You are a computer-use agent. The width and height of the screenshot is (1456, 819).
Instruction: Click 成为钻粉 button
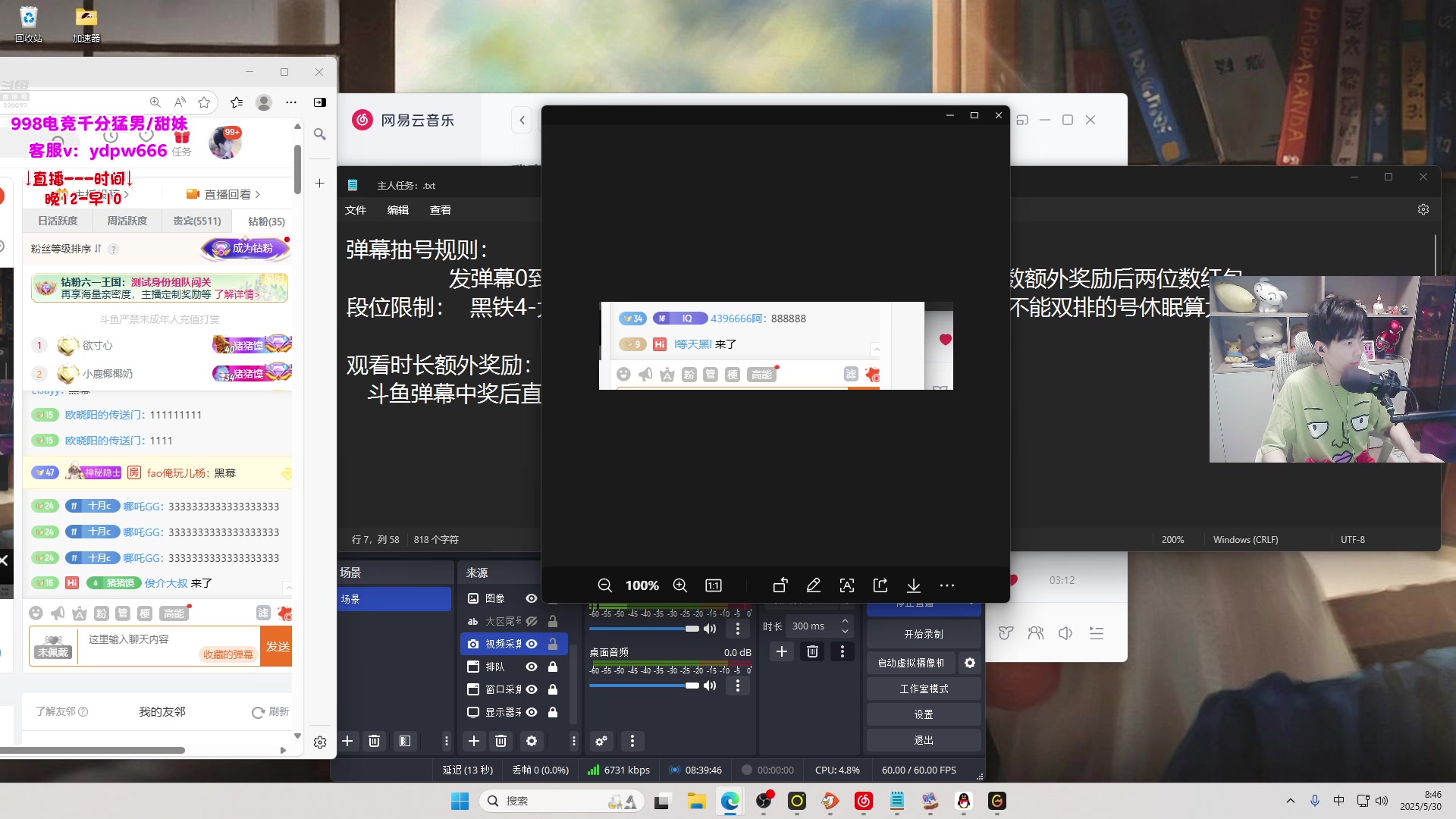(x=244, y=248)
